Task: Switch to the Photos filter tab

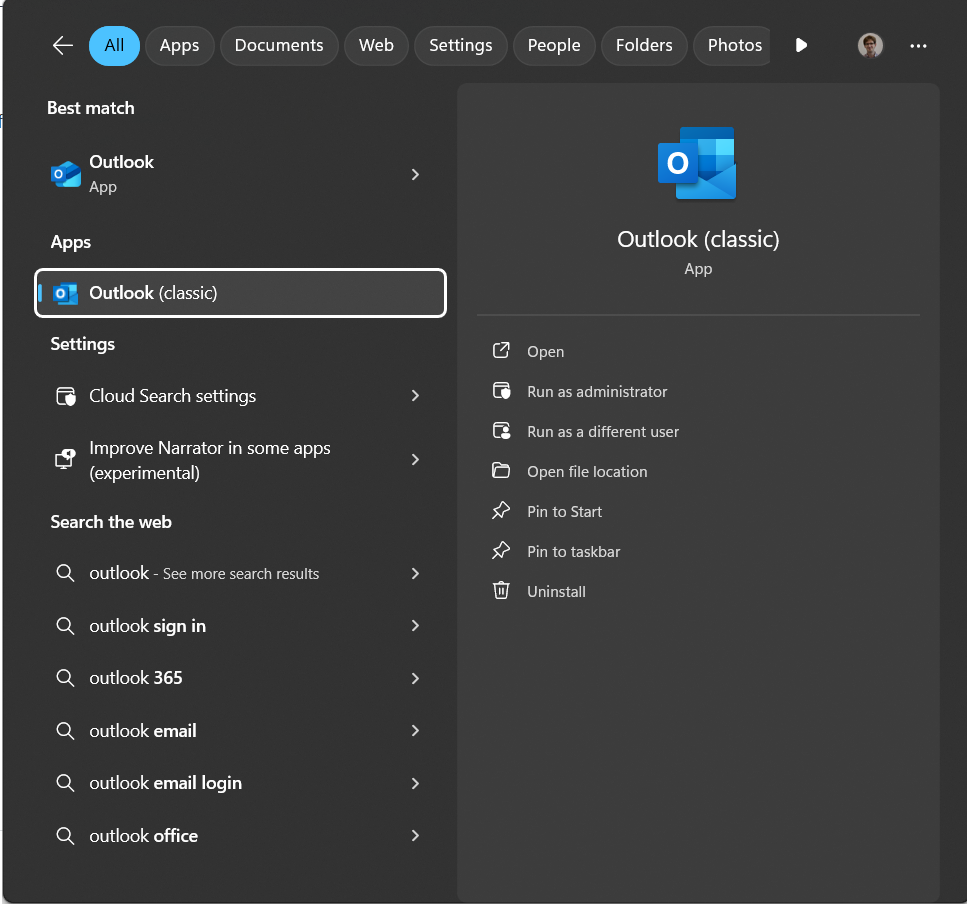Action: 732,46
